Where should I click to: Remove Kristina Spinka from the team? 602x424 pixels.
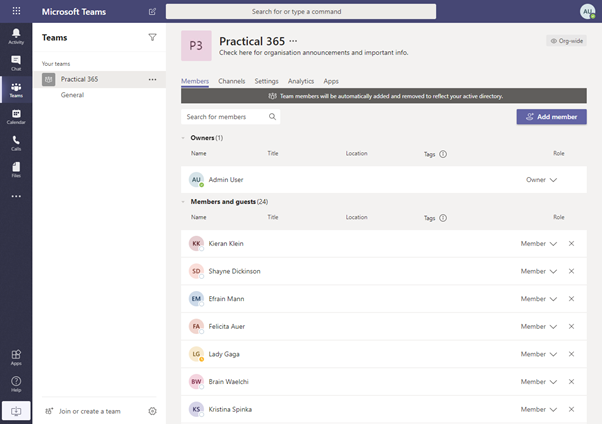coord(571,409)
